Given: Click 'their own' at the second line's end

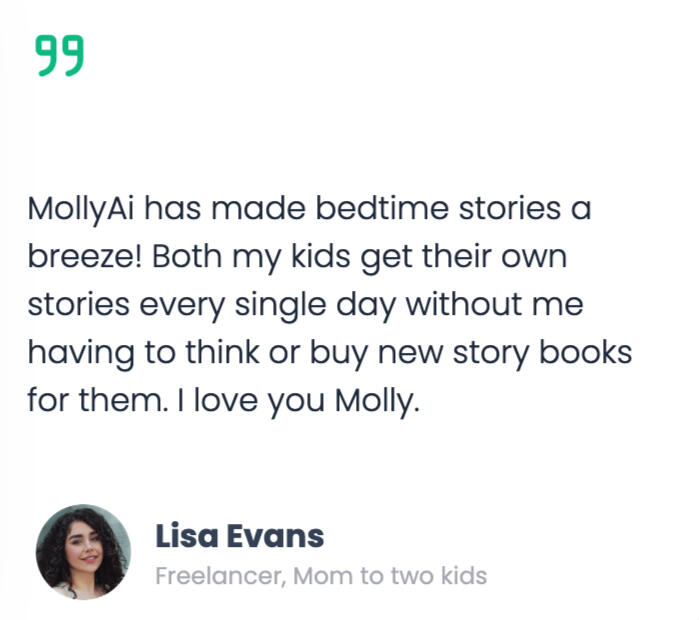Looking at the screenshot, I should pyautogui.click(x=494, y=256).
